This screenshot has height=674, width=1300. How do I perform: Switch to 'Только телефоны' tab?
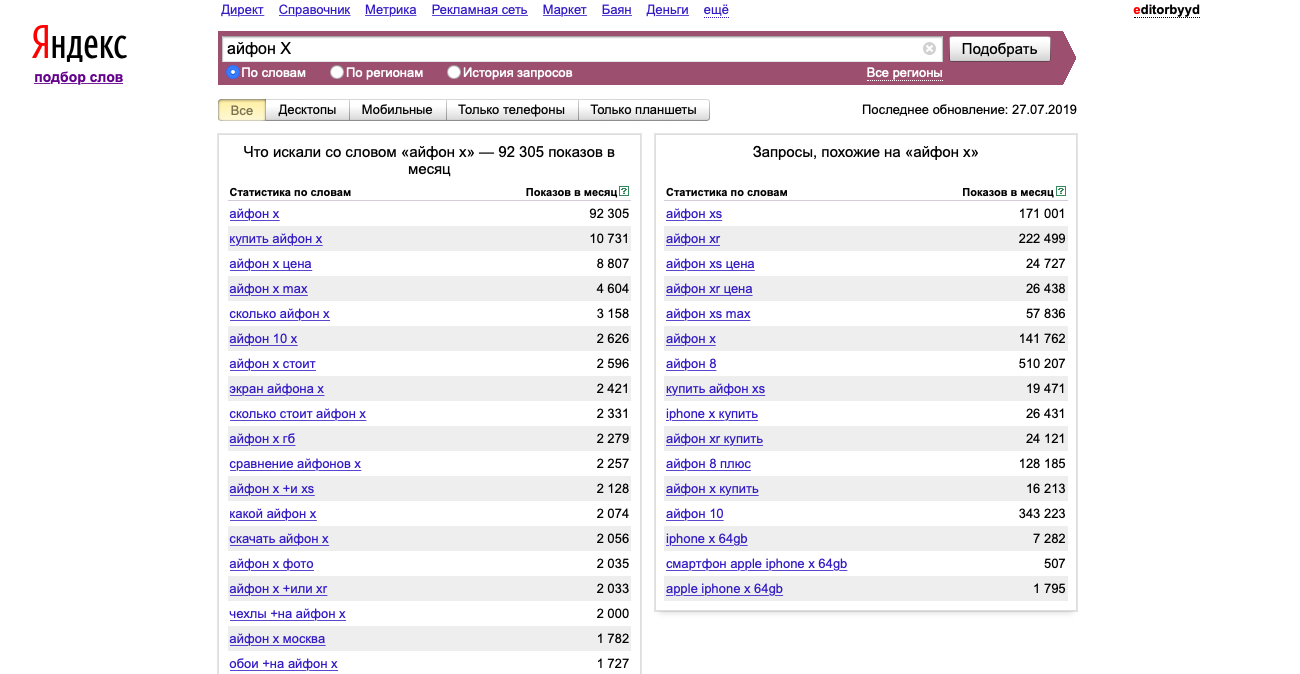click(x=512, y=110)
